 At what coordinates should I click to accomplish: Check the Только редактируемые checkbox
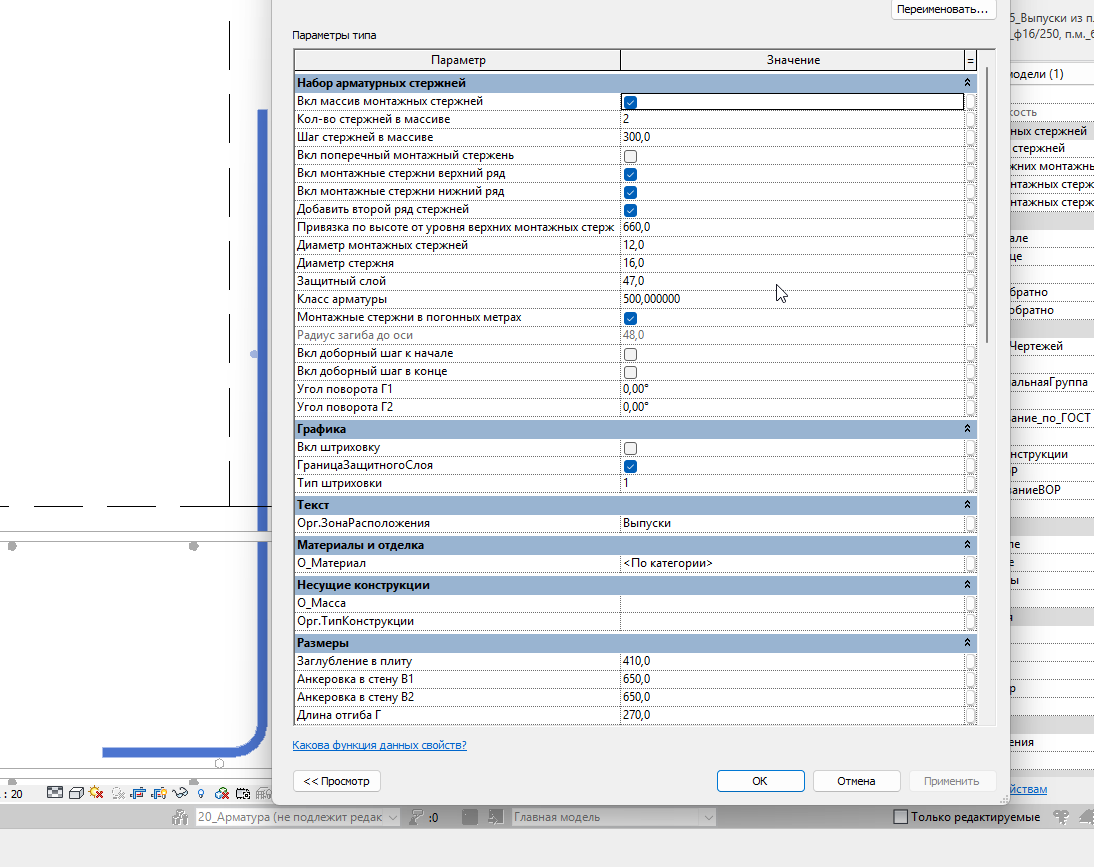tap(901, 817)
